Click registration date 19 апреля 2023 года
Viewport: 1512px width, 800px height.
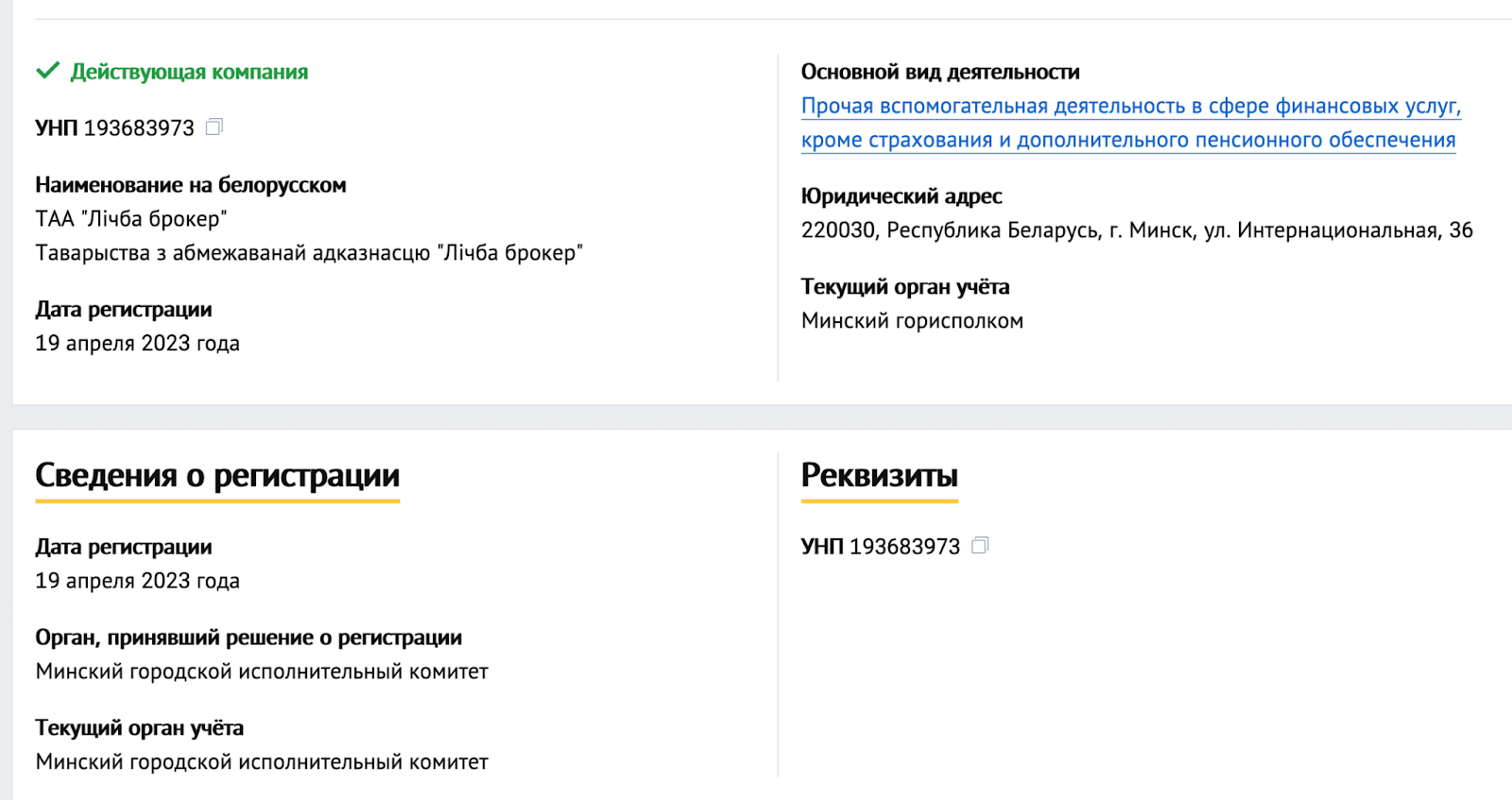tap(138, 343)
